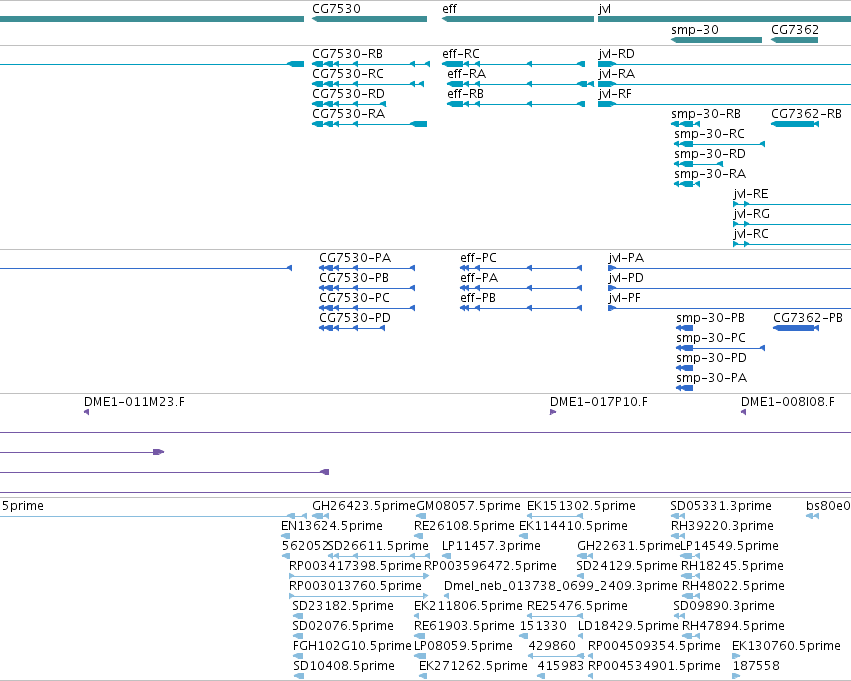Click the jvl-RA transcript label
The height and width of the screenshot is (681, 851).
coord(617,74)
